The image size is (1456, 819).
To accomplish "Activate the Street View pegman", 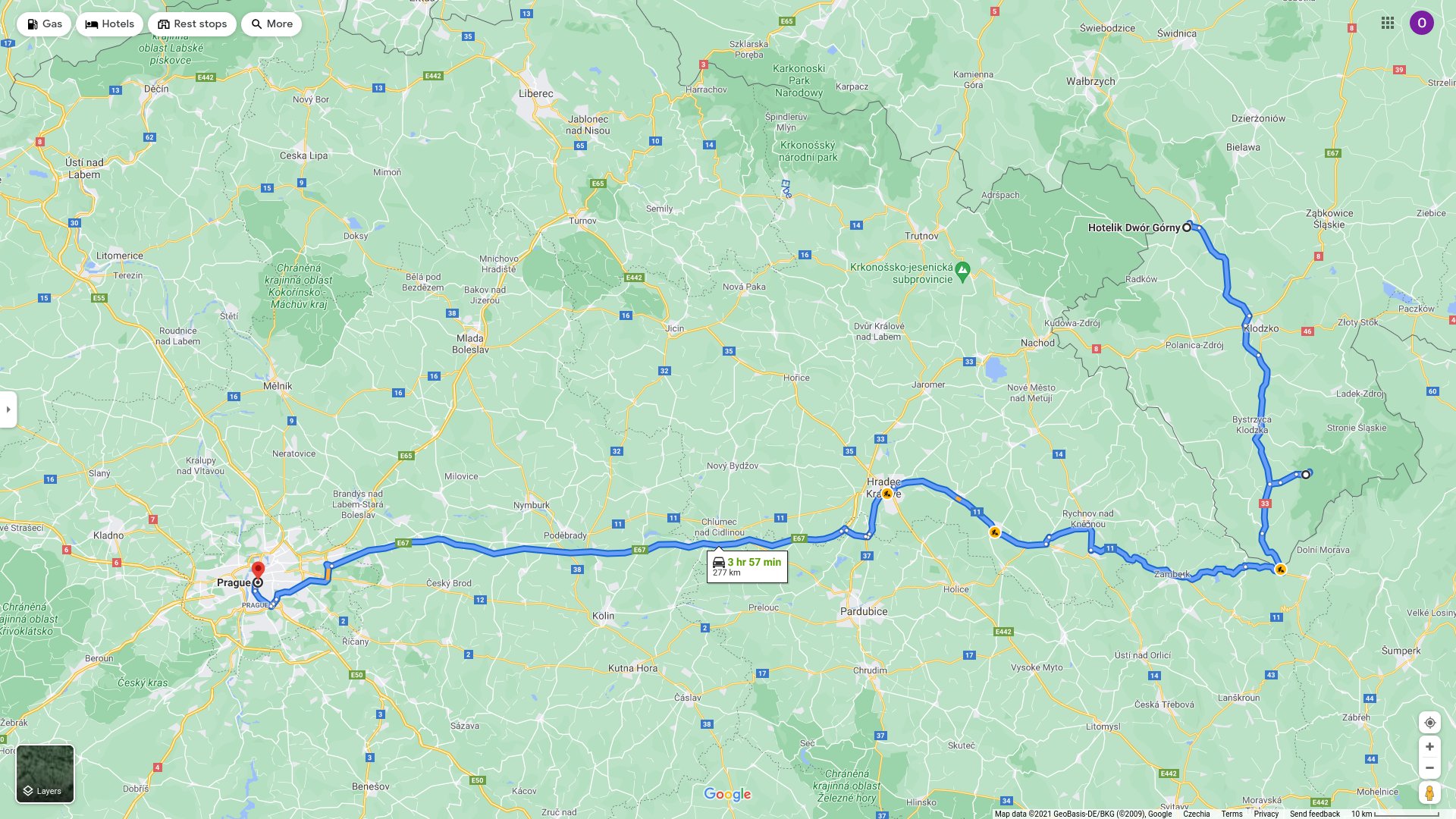I will tap(1429, 793).
